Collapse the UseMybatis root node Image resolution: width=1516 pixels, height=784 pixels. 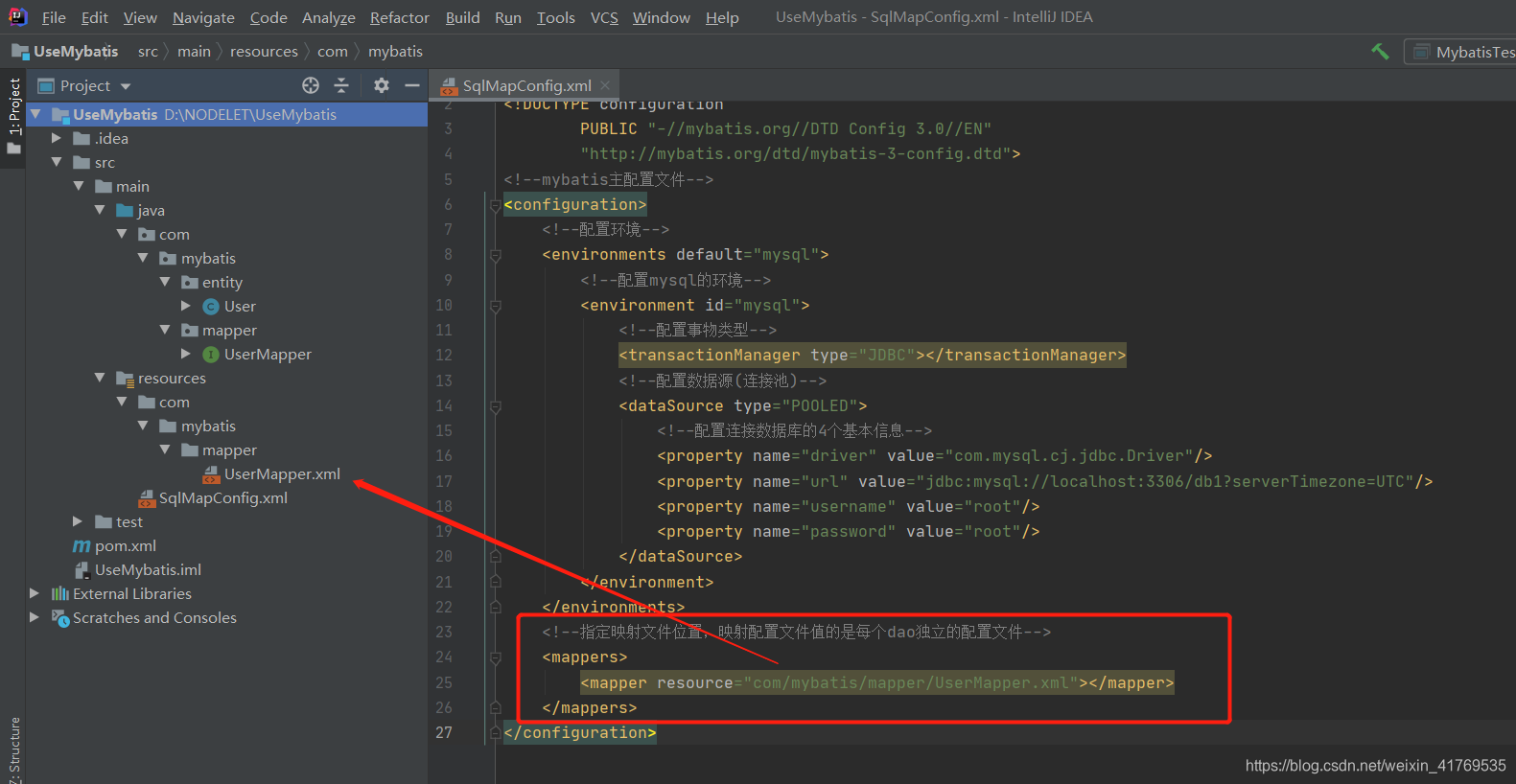pos(35,114)
